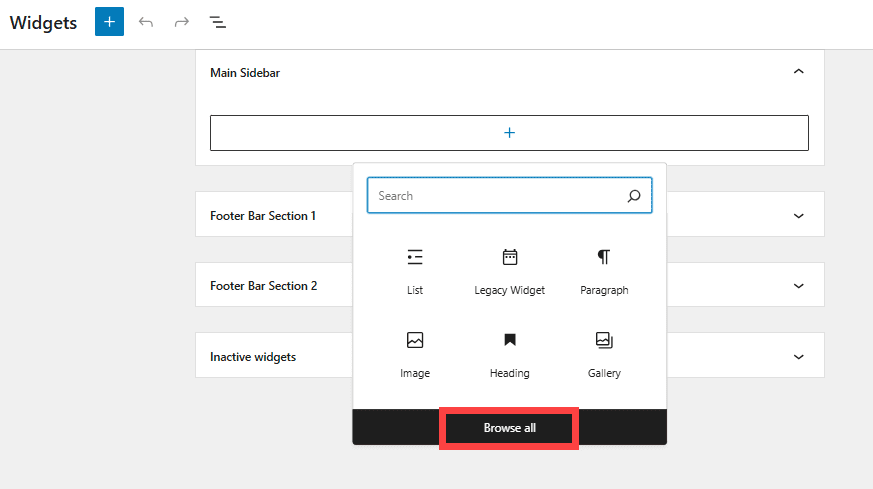
Task: Pick the Gallery block
Action: [x=604, y=353]
